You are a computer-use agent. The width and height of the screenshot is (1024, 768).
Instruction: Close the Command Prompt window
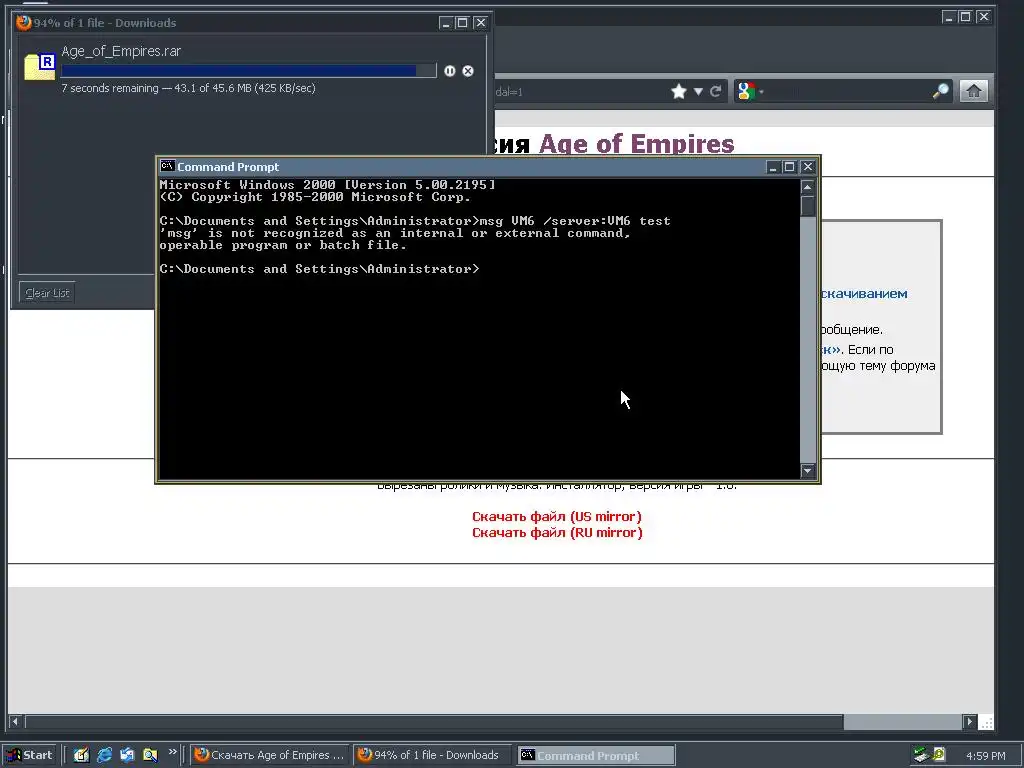pos(808,167)
